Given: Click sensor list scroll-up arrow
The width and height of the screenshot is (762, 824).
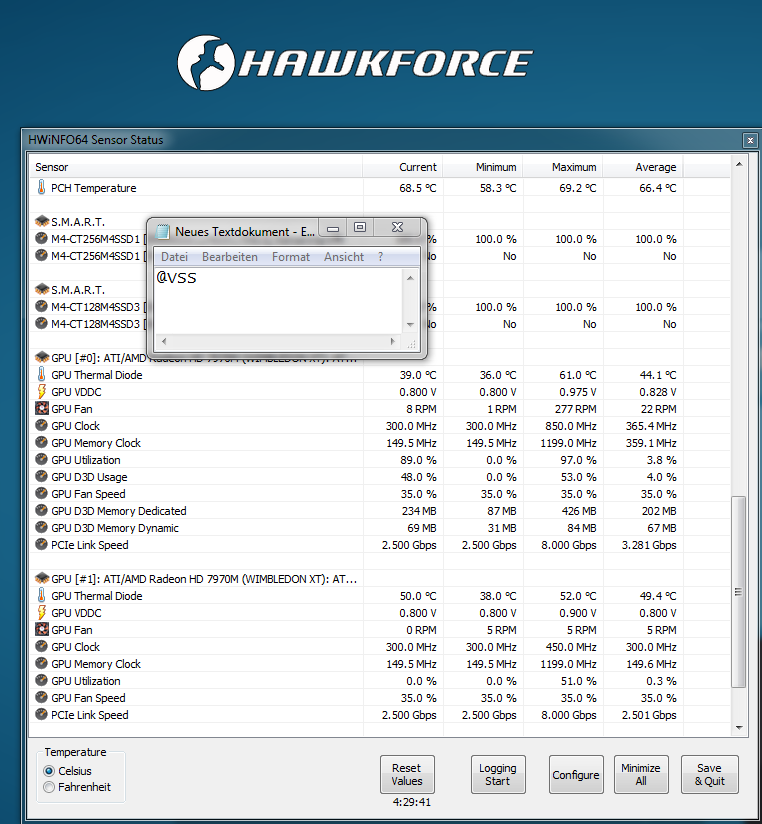Looking at the screenshot, I should [x=739, y=164].
